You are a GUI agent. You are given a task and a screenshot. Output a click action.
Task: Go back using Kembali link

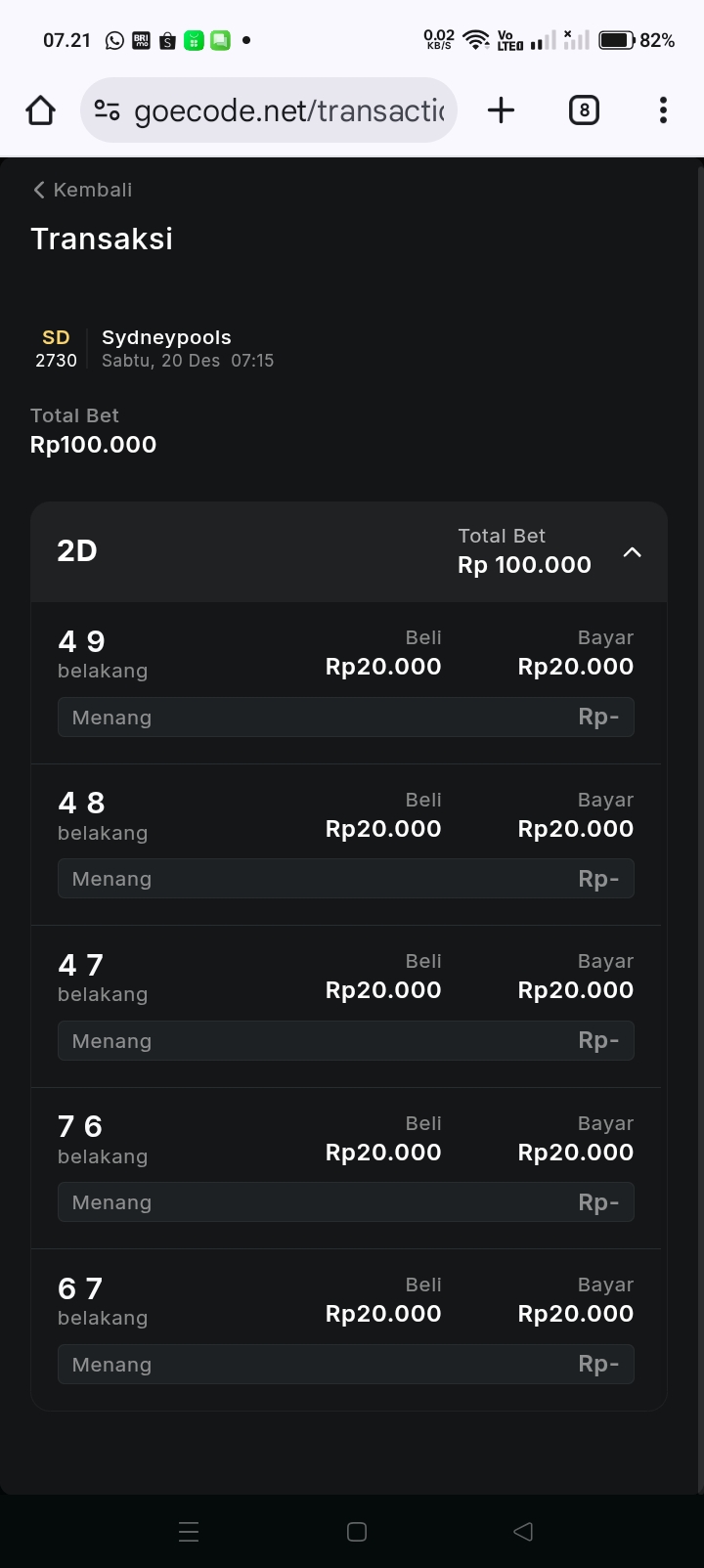point(83,190)
